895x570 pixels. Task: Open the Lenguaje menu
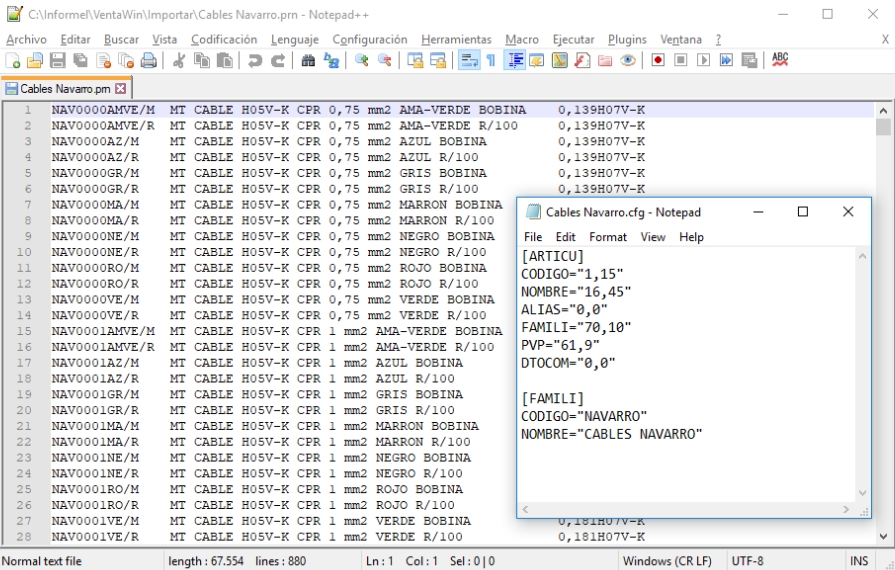tap(295, 39)
